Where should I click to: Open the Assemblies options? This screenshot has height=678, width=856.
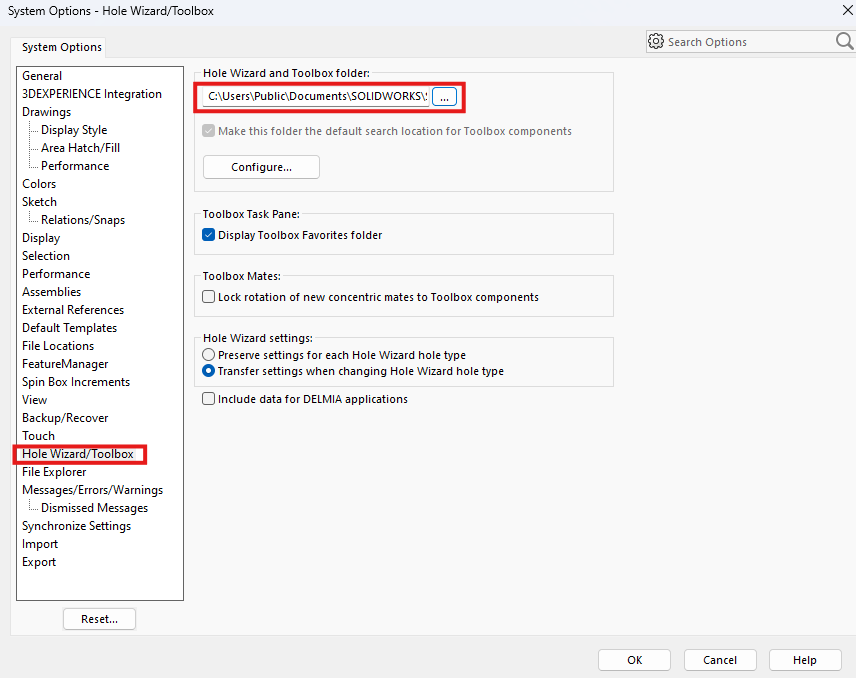51,292
